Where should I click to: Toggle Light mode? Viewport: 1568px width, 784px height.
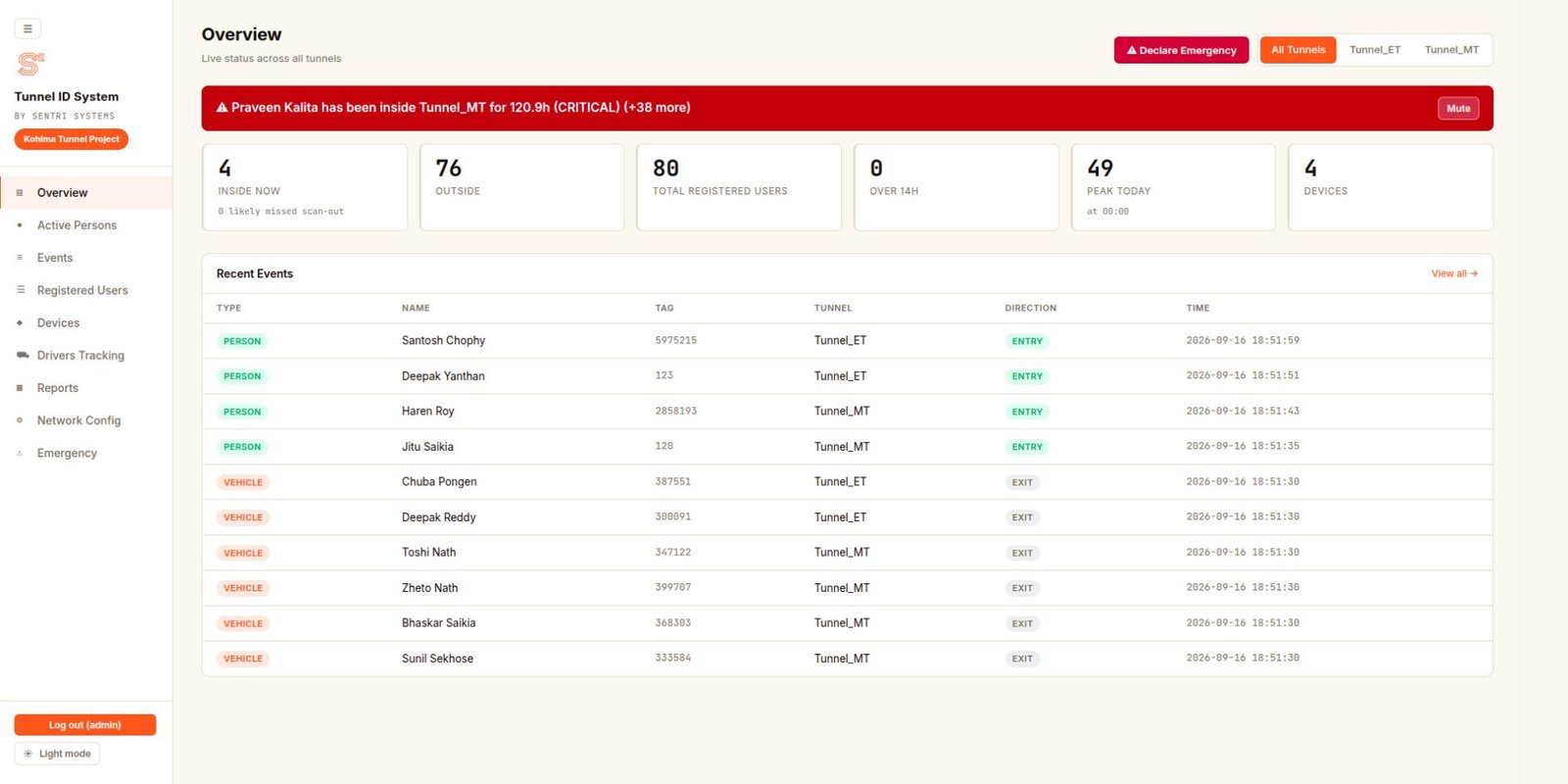pos(57,754)
